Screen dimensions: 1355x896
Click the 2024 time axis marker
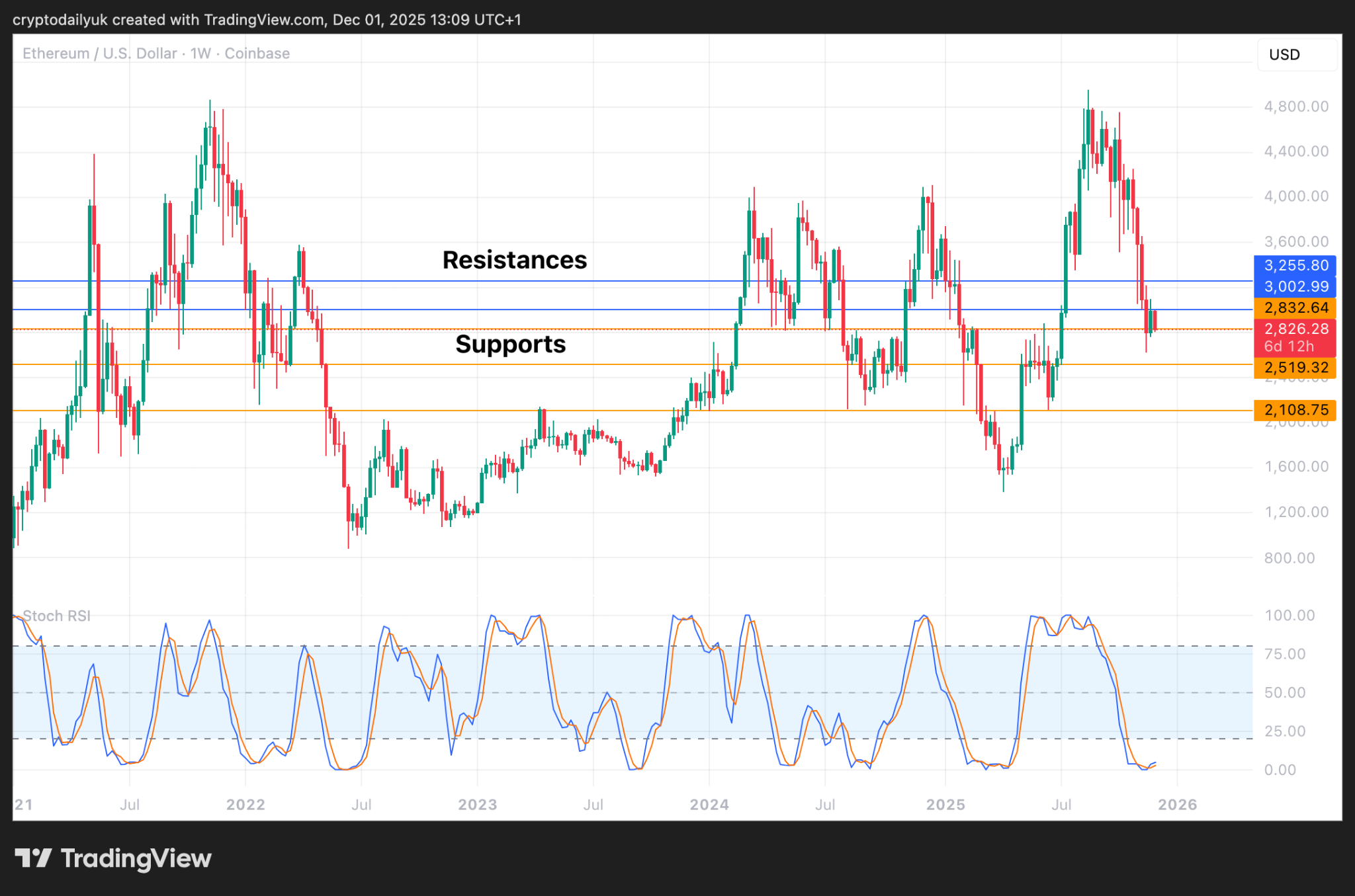coord(709,805)
